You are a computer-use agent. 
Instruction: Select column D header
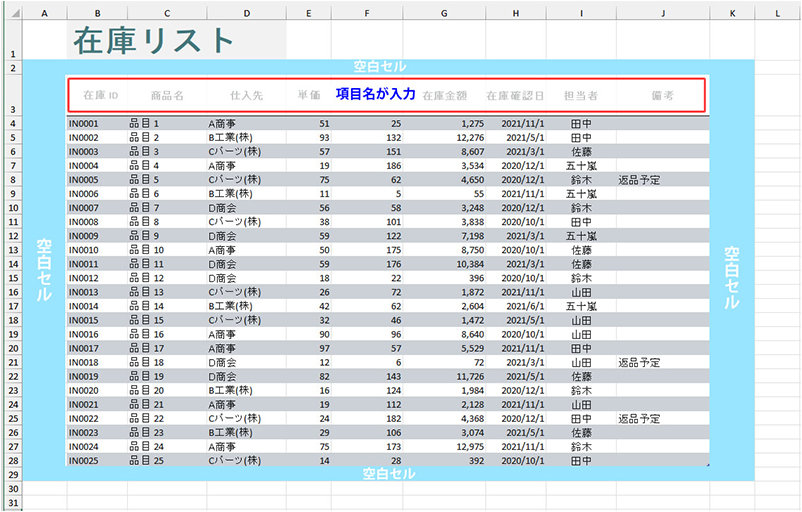click(x=247, y=14)
